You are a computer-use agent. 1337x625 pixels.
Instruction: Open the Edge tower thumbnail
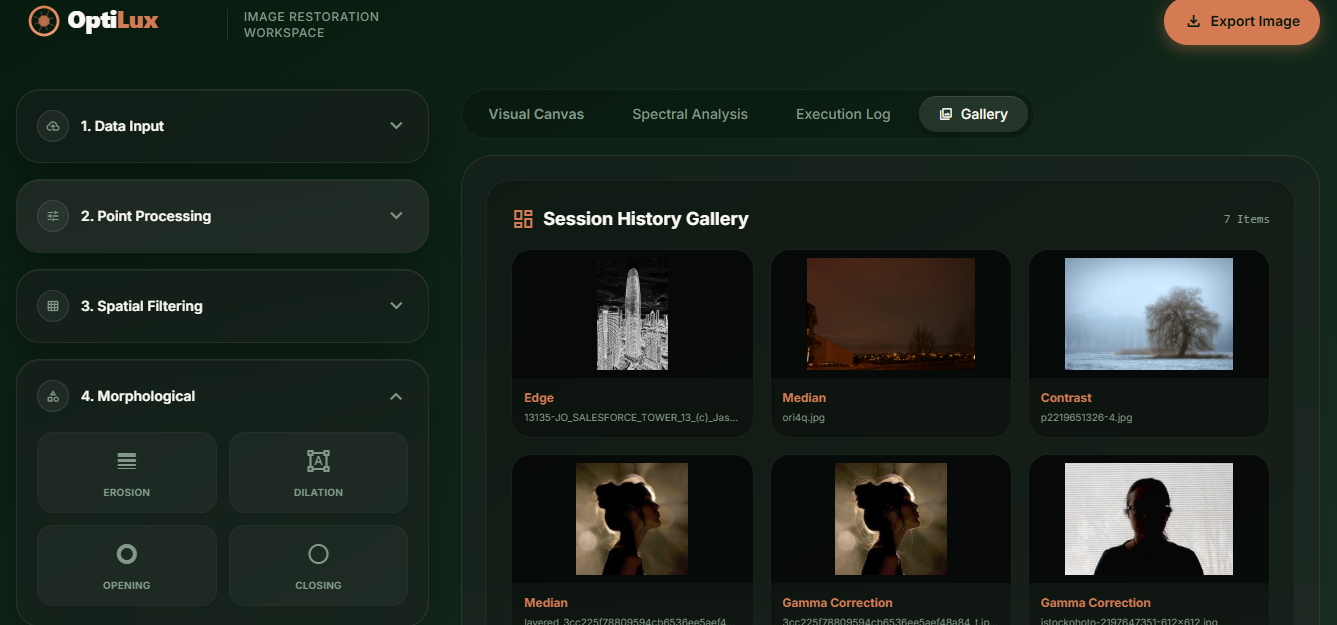633,314
